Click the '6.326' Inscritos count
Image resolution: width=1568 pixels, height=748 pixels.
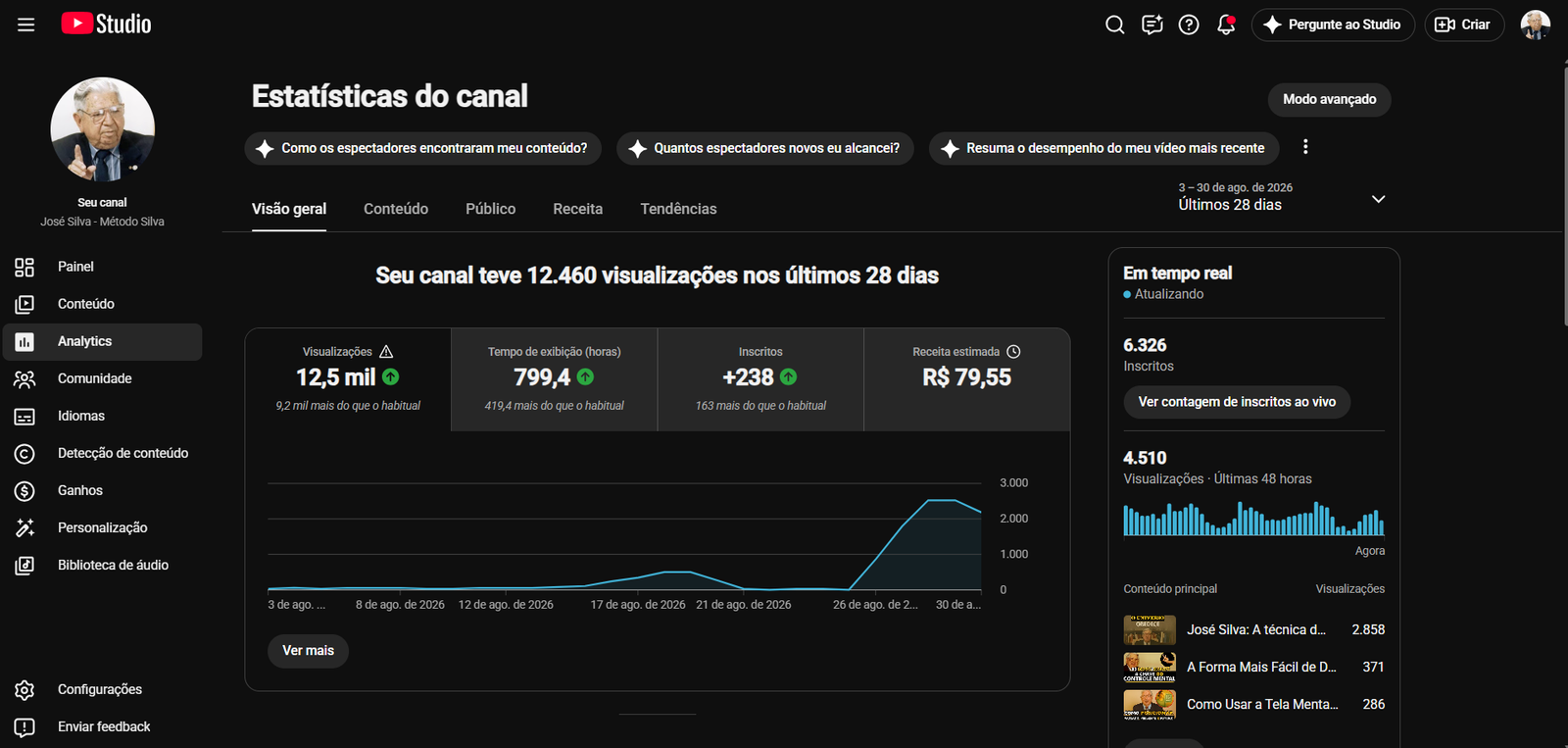(x=1145, y=345)
